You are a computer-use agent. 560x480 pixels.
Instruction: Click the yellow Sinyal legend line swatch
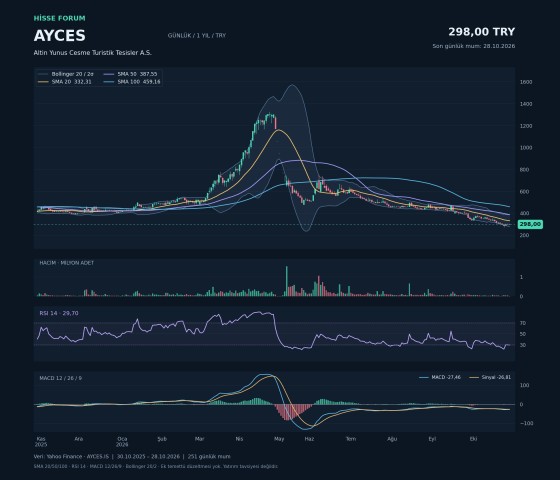pos(474,377)
